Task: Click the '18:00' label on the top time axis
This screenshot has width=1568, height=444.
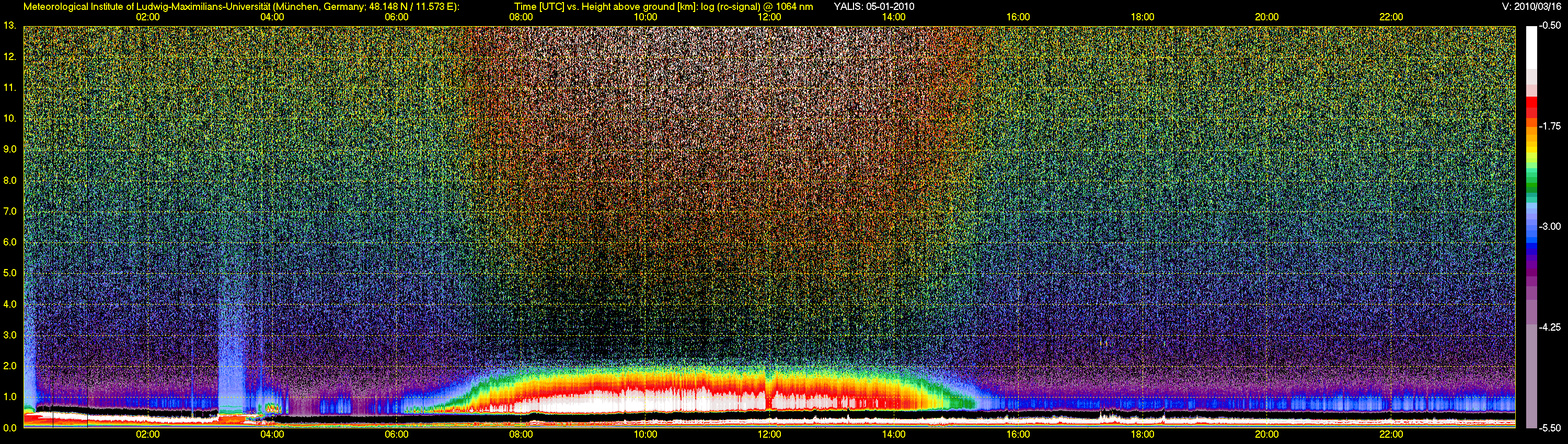Action: (x=1143, y=17)
